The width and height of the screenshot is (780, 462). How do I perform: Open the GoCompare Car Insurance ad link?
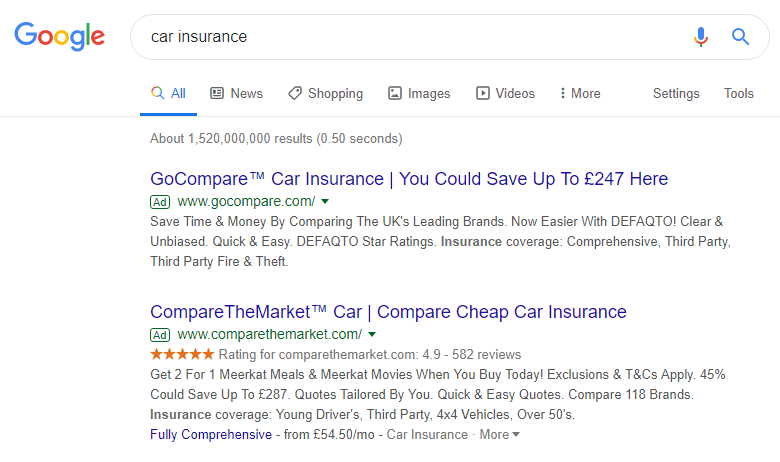[409, 179]
